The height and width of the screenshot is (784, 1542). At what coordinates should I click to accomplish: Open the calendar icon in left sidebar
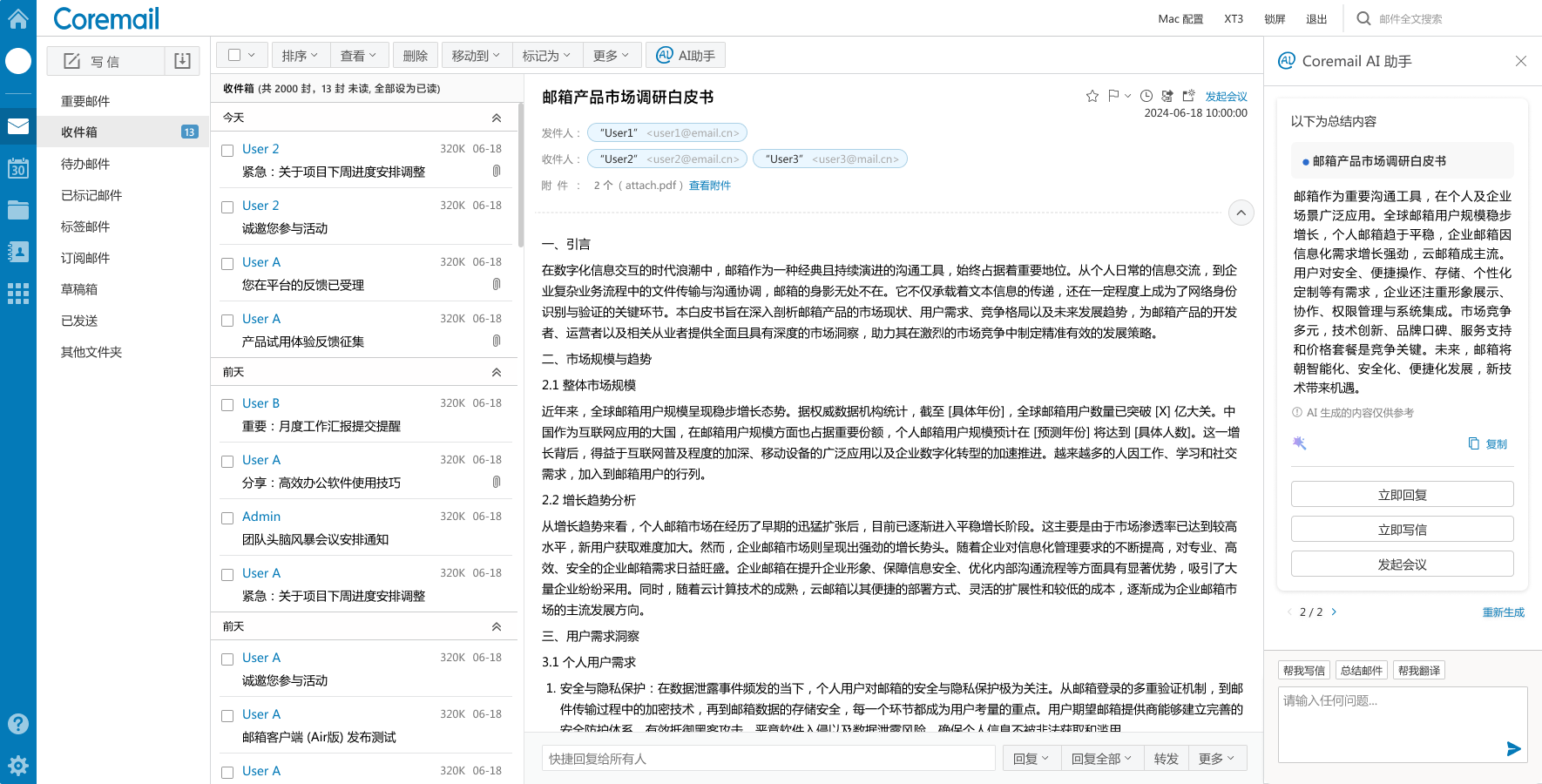17,168
